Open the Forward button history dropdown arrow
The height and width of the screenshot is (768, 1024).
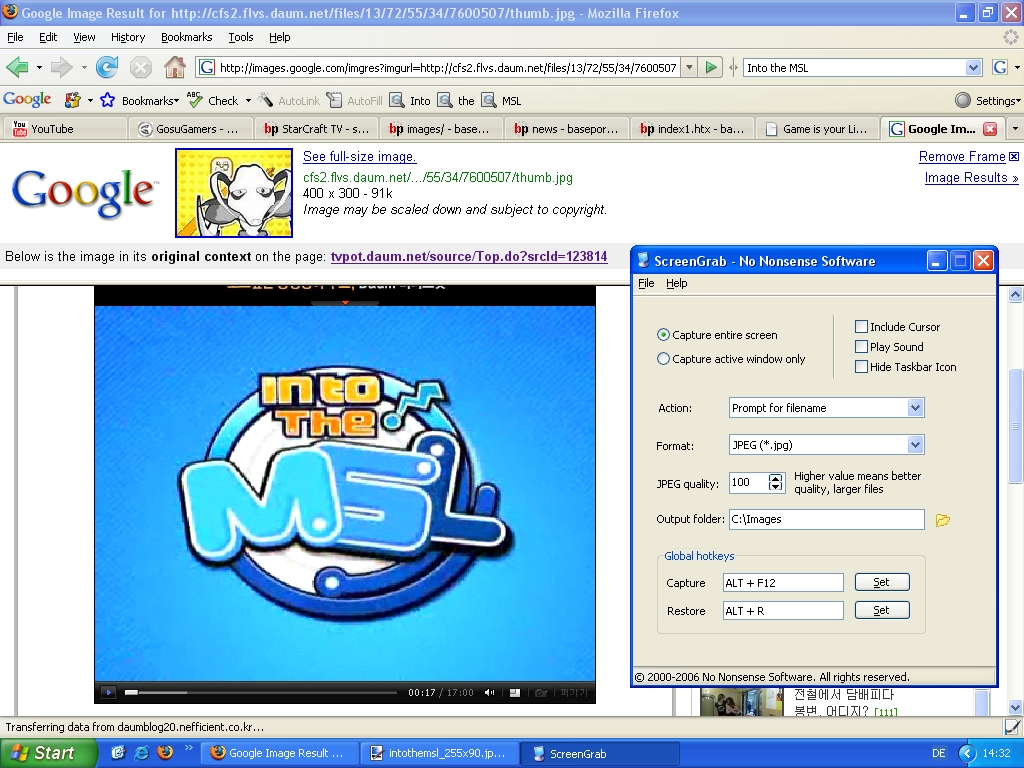tap(84, 67)
